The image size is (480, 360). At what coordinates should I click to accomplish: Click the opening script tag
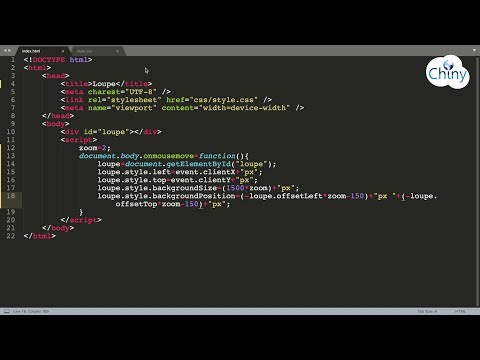(79, 140)
